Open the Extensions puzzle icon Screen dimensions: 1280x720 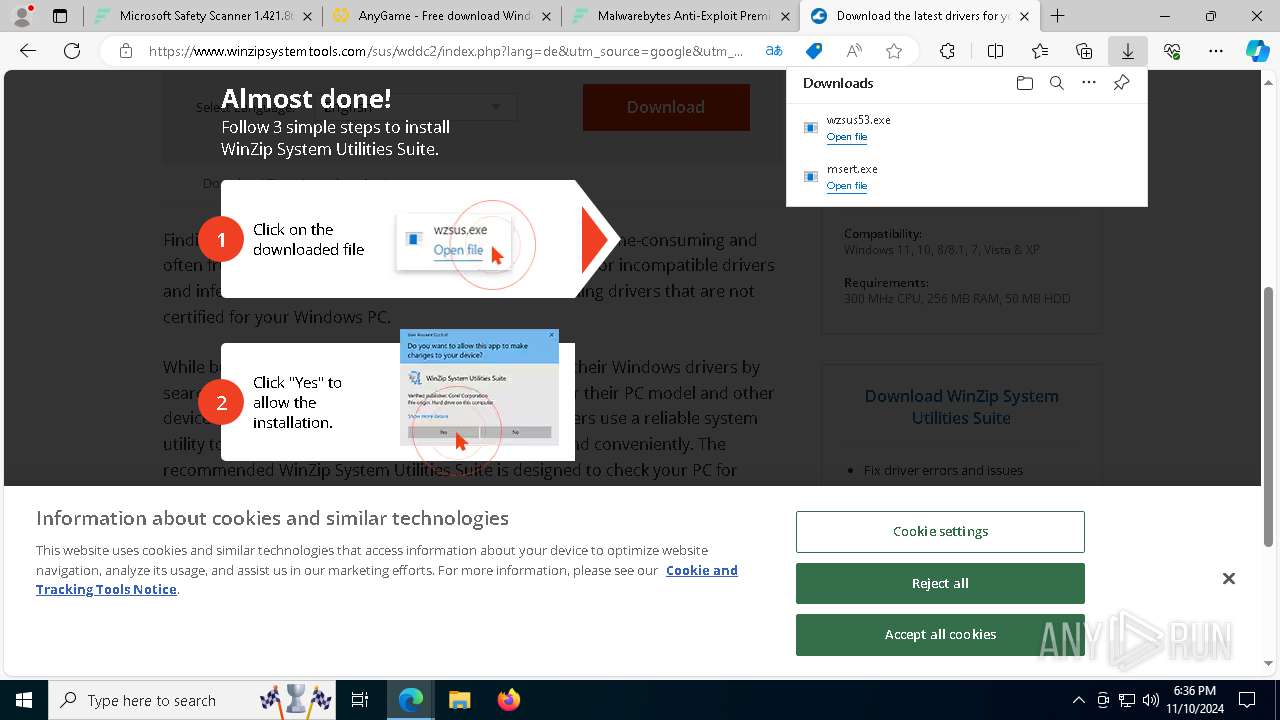pyautogui.click(x=947, y=51)
